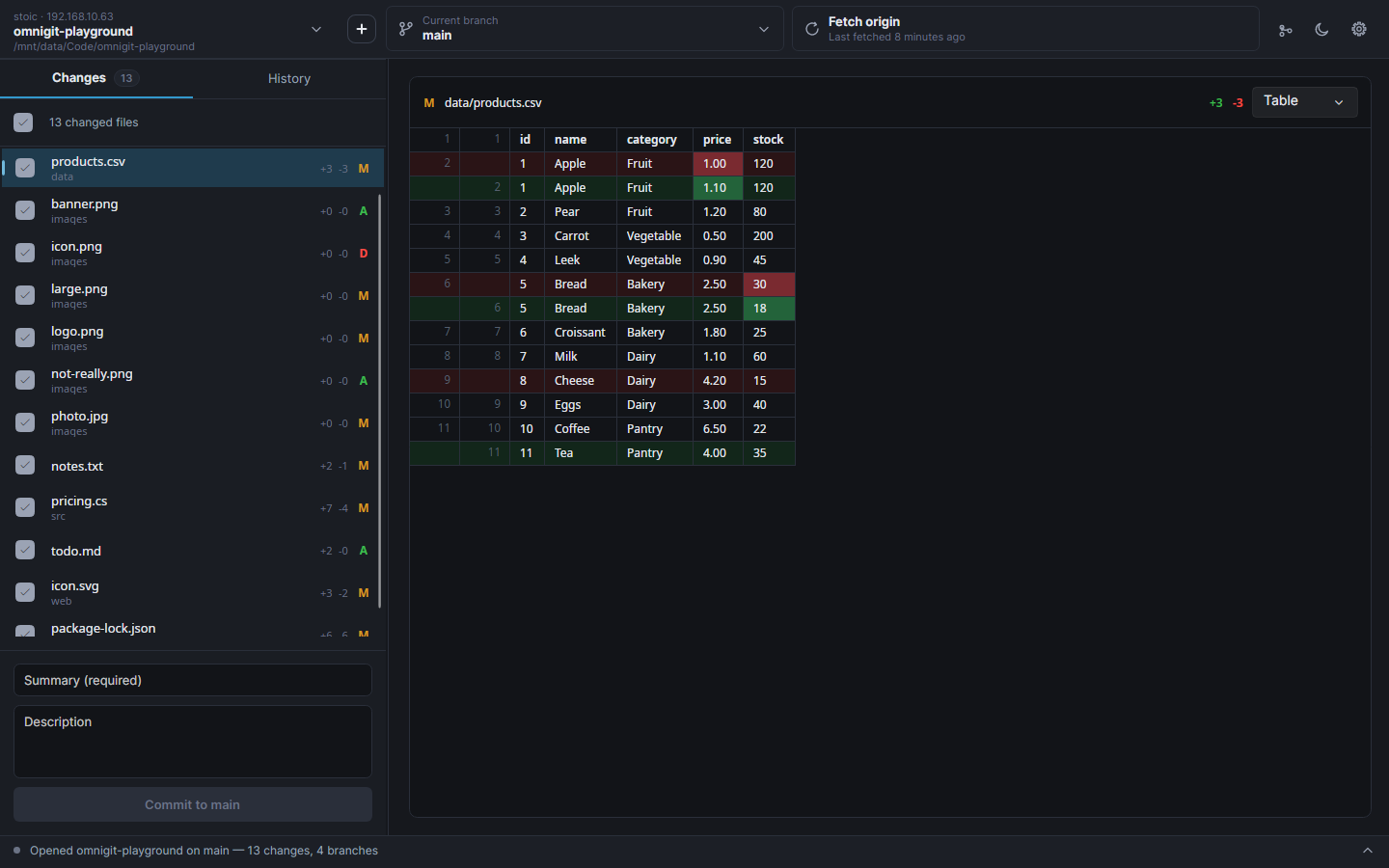Toggle the dark mode moon icon
The width and height of the screenshot is (1389, 868).
1321,30
